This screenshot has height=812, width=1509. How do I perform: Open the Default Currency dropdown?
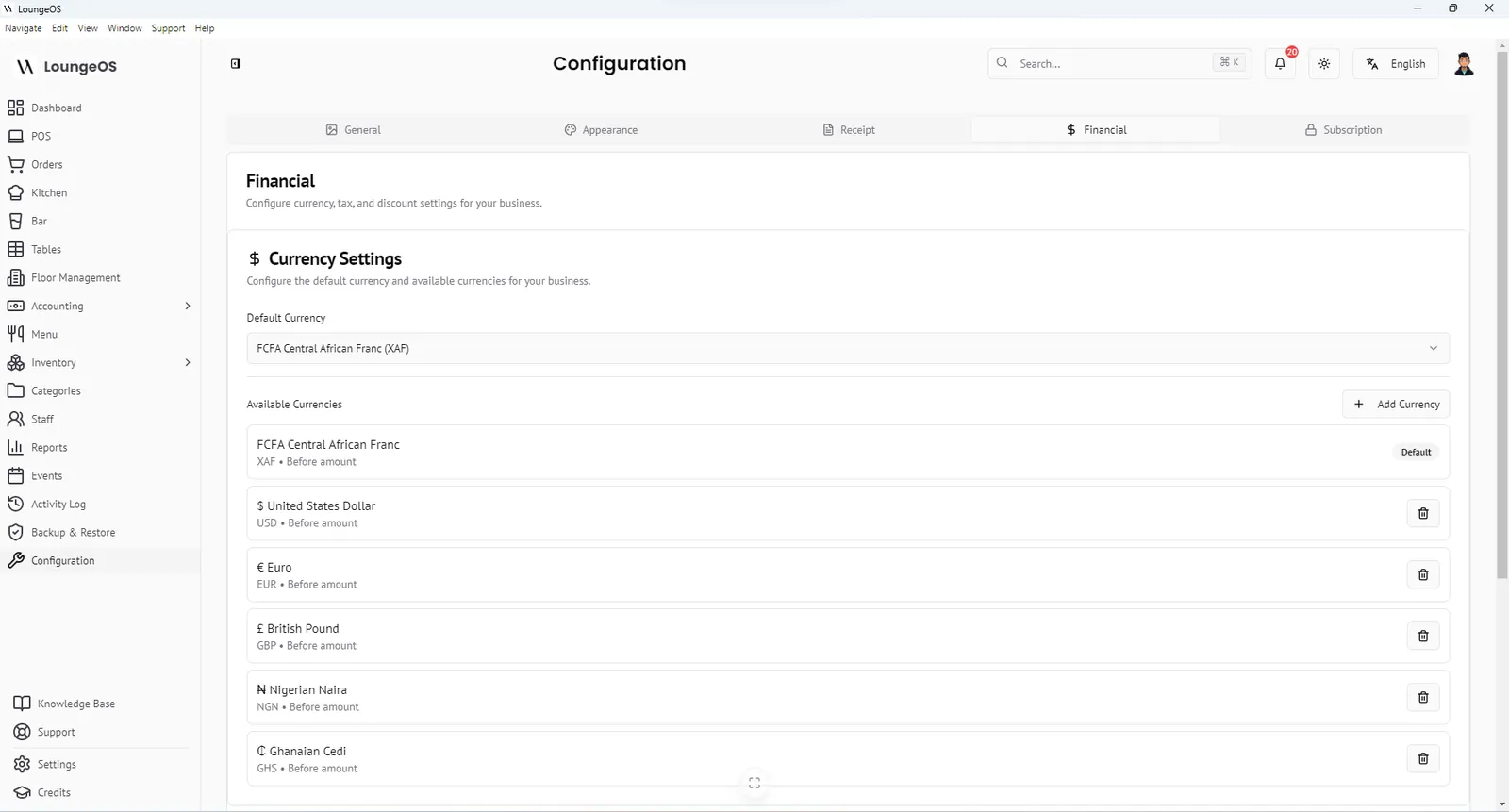point(848,348)
